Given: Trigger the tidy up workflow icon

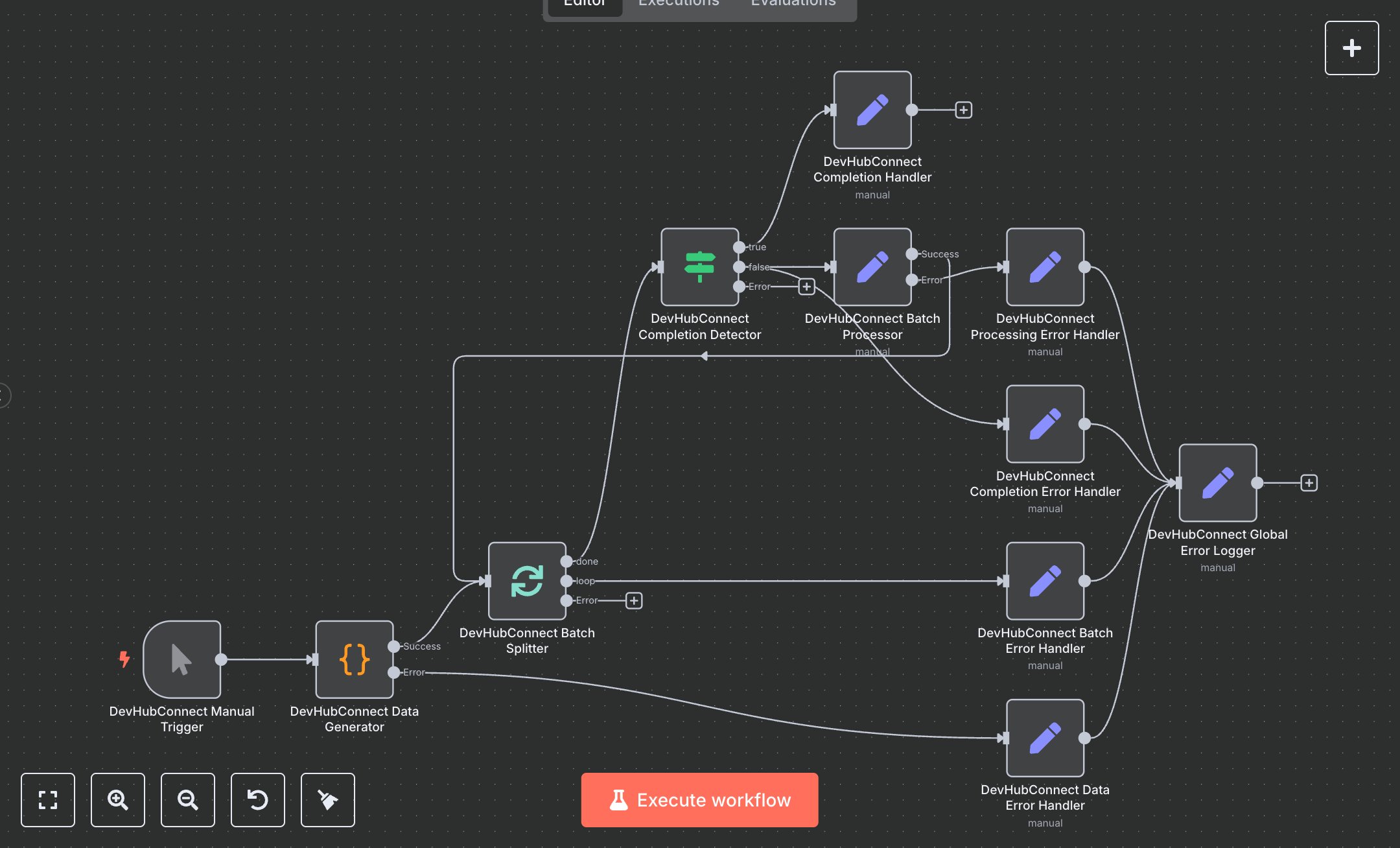Looking at the screenshot, I should [327, 800].
